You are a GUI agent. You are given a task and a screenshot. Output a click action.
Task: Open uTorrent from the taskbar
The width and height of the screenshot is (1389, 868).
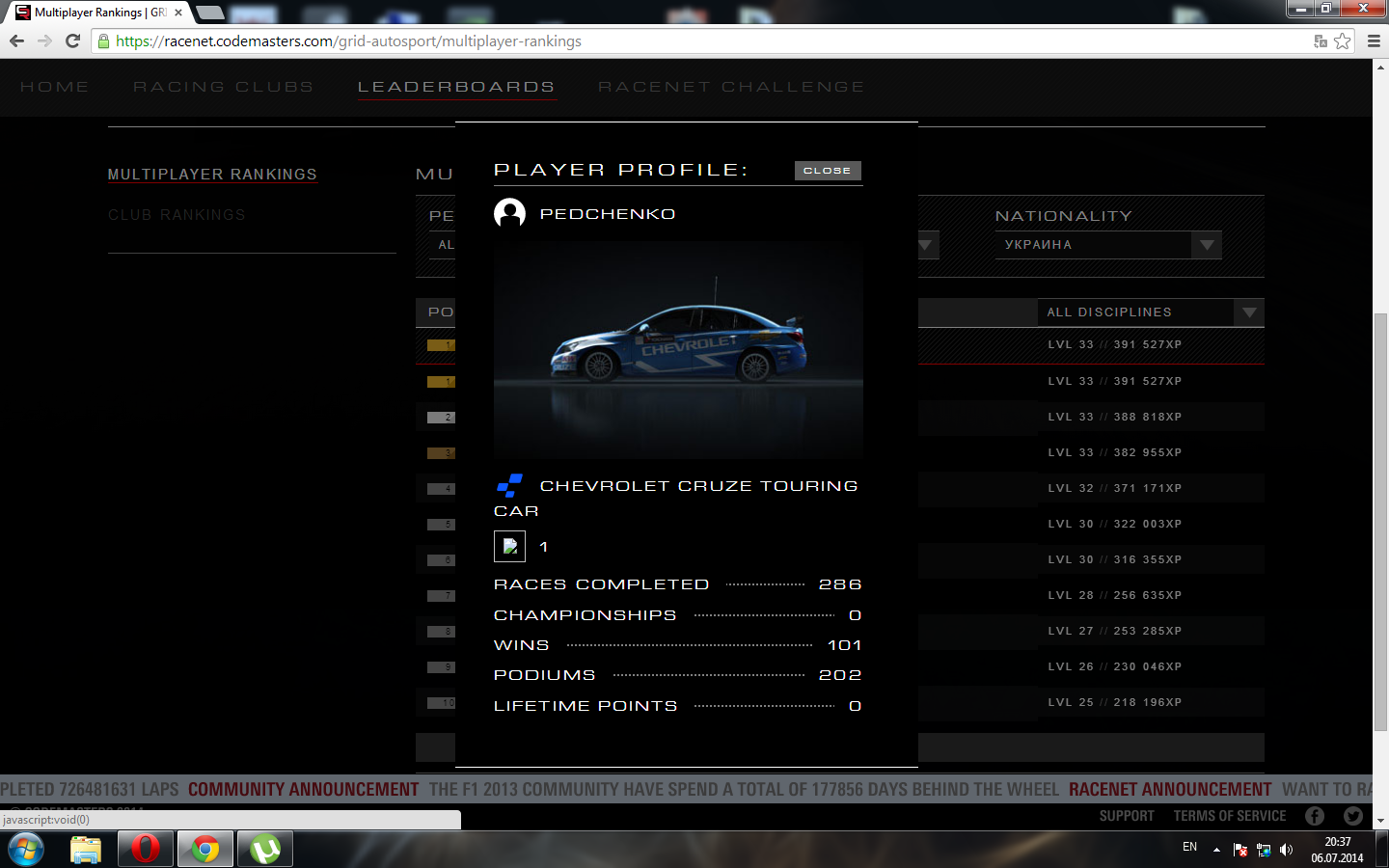click(265, 850)
